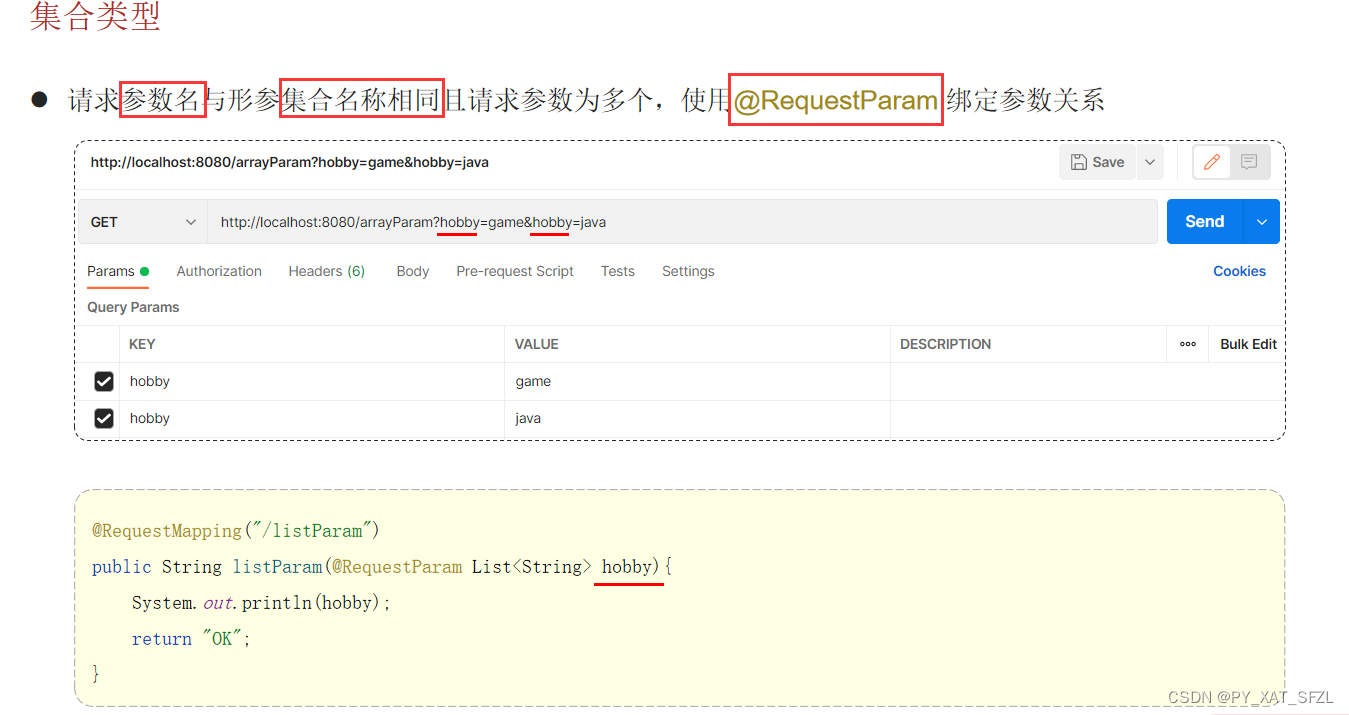Click the Query Params label
This screenshot has height=715, width=1349.
pyautogui.click(x=133, y=307)
